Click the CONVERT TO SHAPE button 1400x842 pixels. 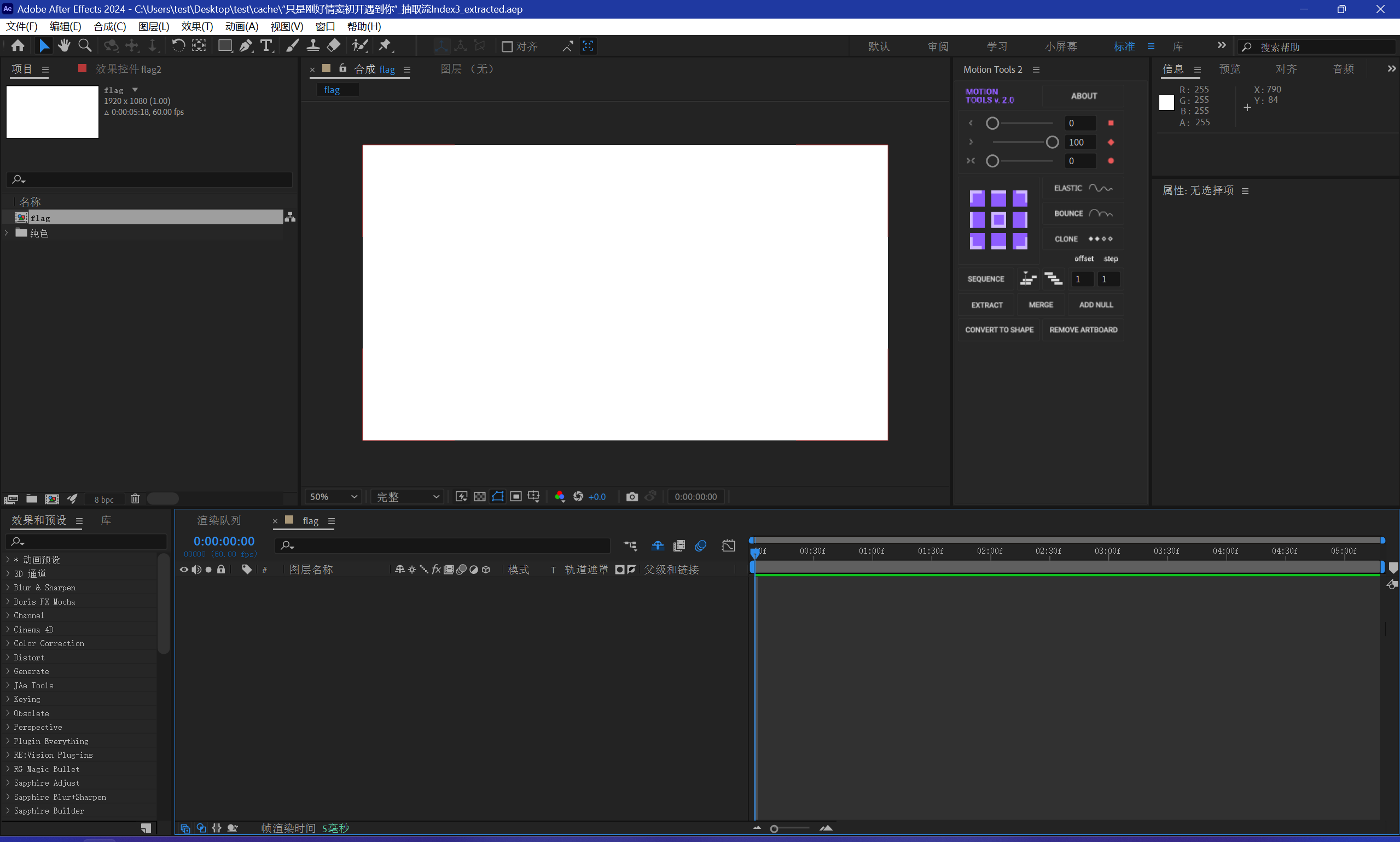point(999,330)
